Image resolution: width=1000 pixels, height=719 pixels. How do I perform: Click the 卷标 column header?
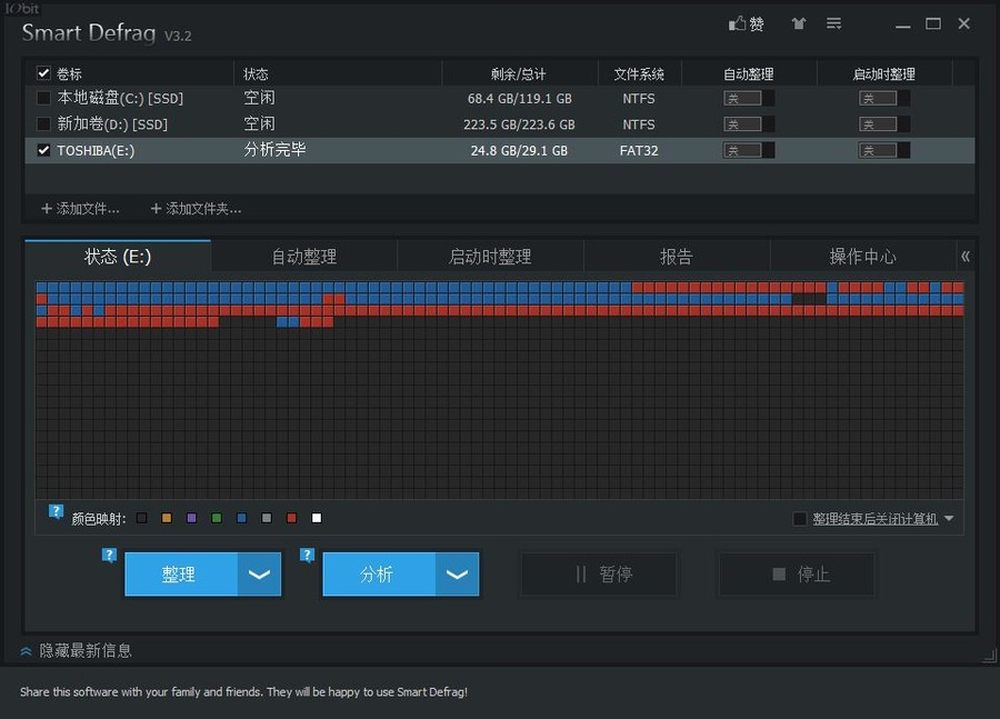pos(69,74)
